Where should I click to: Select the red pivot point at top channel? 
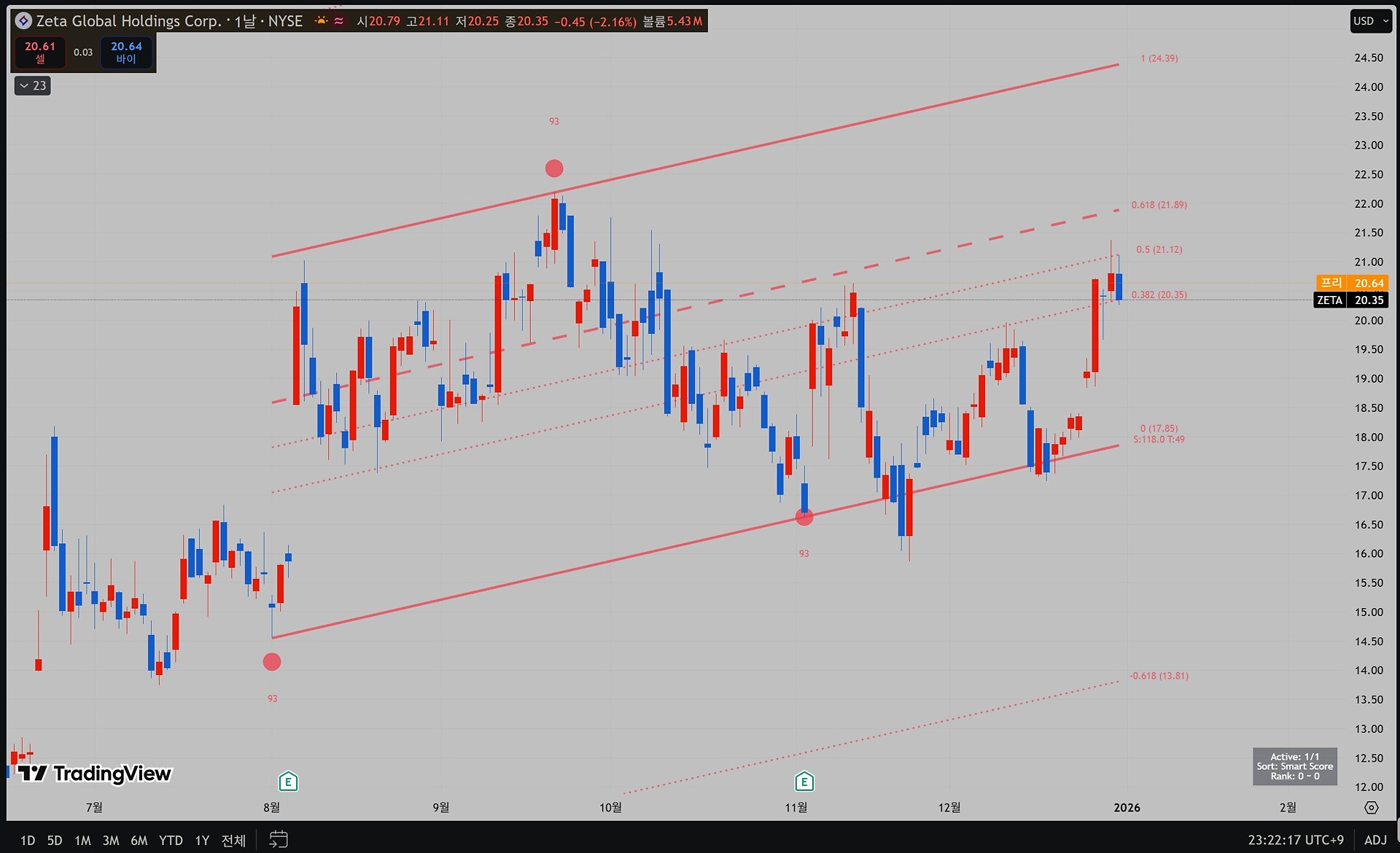click(x=554, y=168)
